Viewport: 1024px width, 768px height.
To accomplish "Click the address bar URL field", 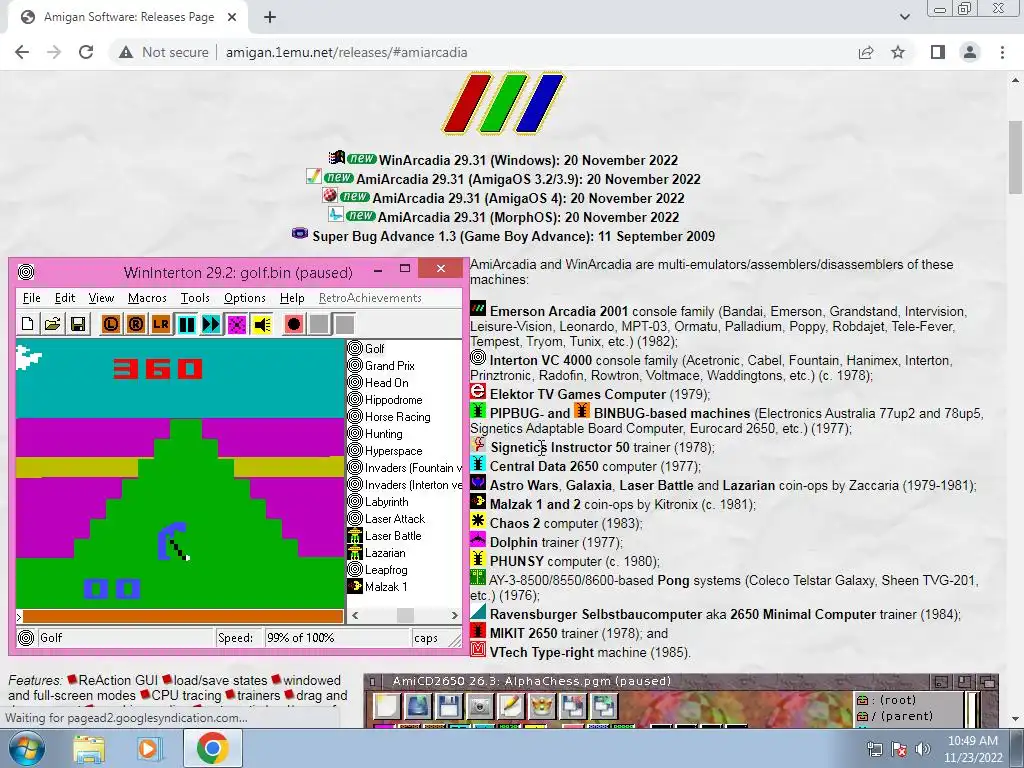I will [346, 52].
